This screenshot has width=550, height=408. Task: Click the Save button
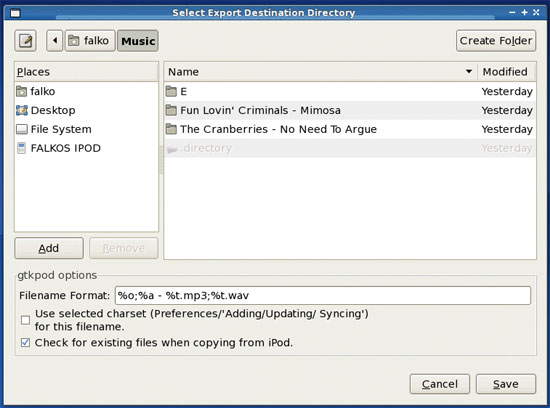(506, 384)
